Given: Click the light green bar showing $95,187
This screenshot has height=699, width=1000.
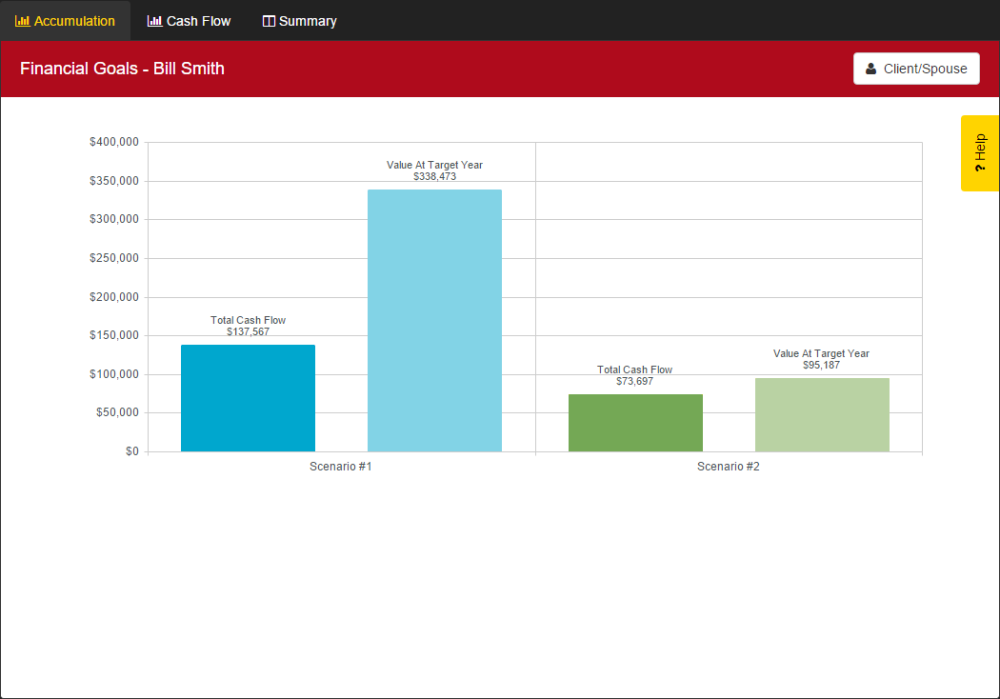Looking at the screenshot, I should (822, 414).
